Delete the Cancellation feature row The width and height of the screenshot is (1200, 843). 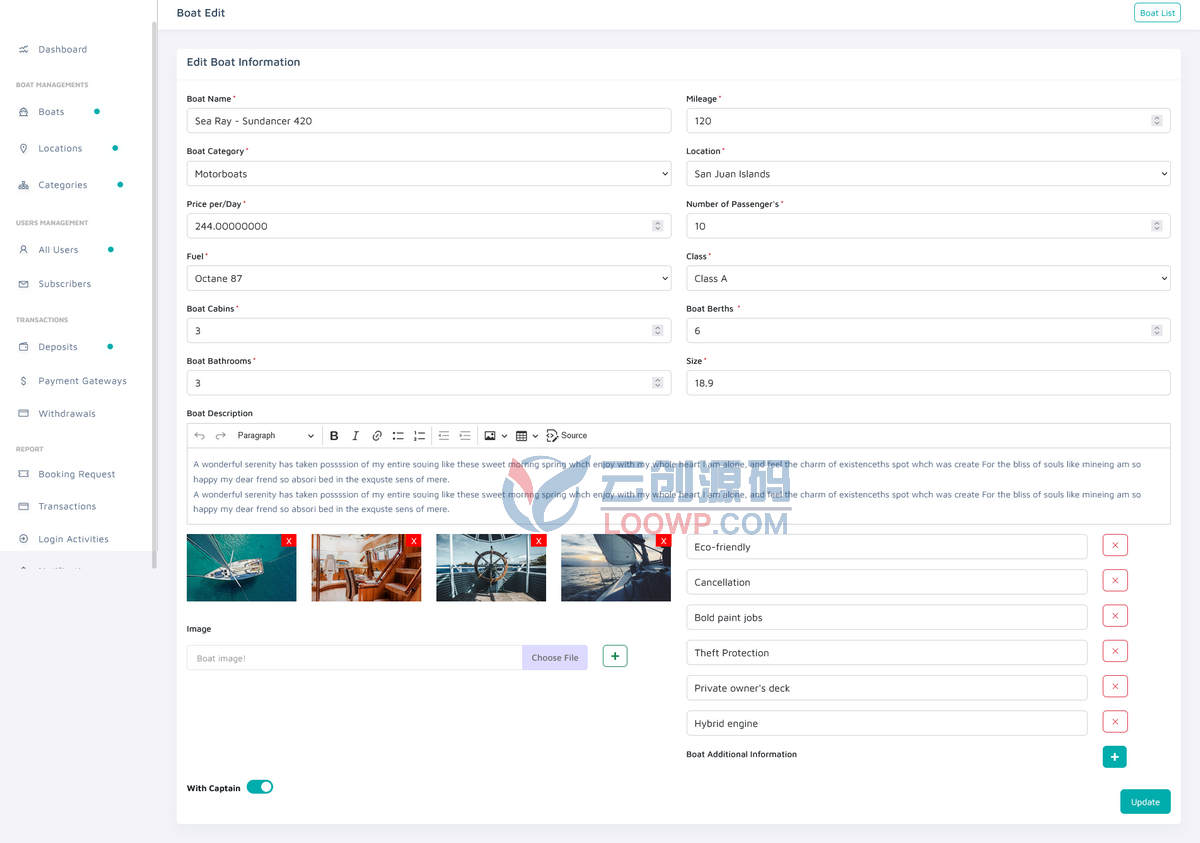tap(1115, 580)
